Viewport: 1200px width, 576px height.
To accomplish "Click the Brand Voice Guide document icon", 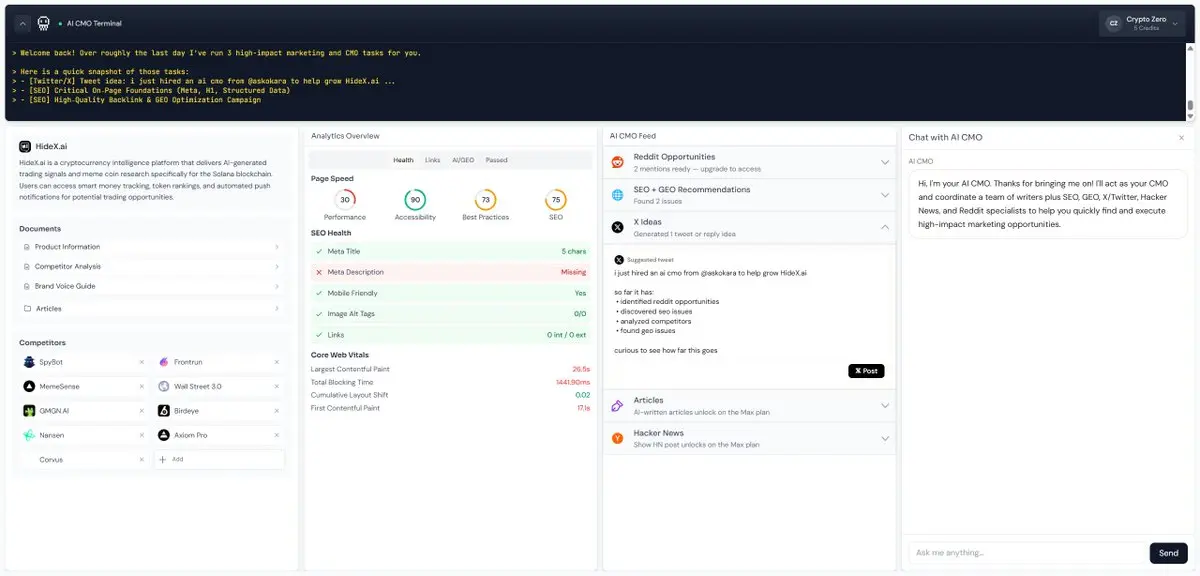I will point(26,287).
